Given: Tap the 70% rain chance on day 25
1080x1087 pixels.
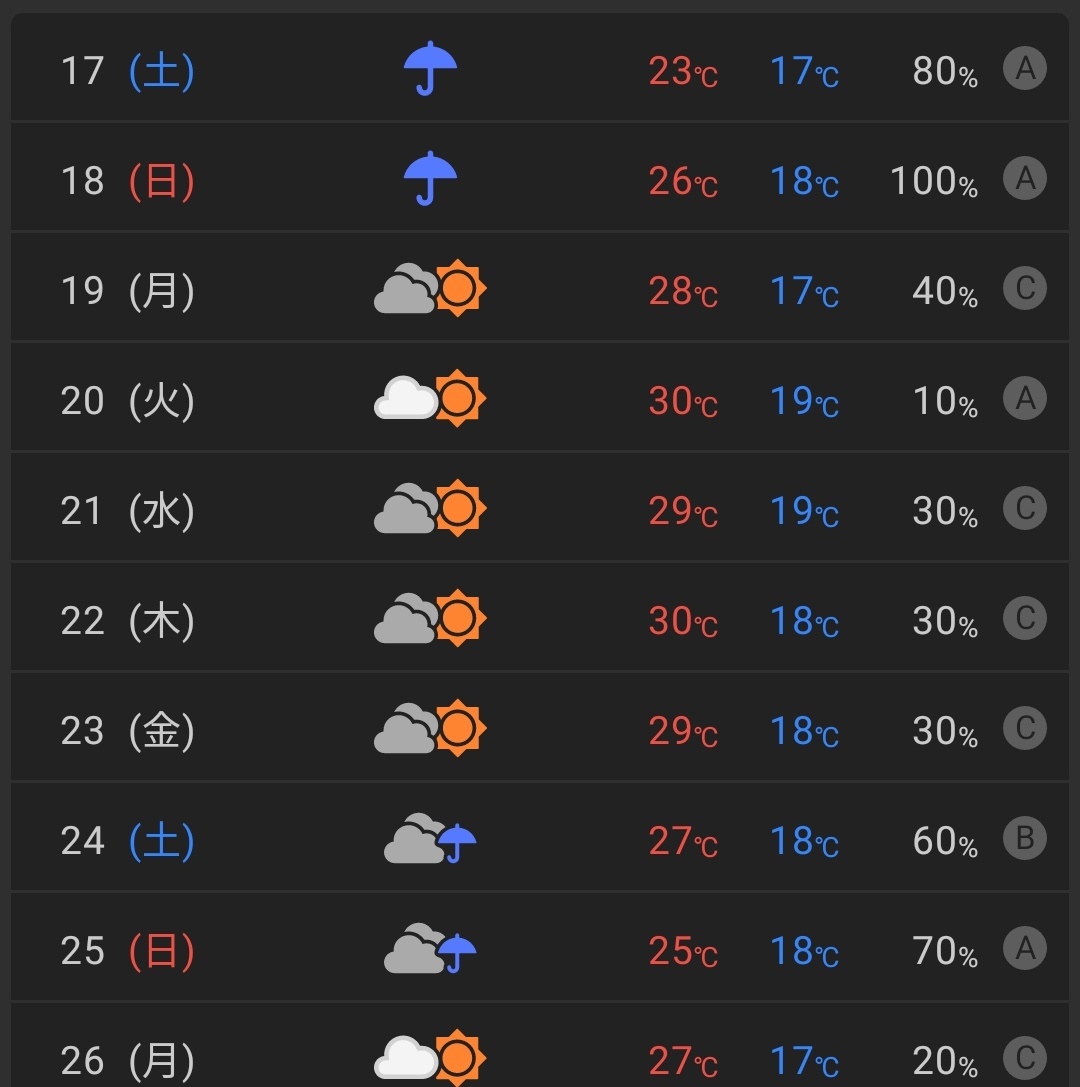Looking at the screenshot, I should (x=945, y=951).
